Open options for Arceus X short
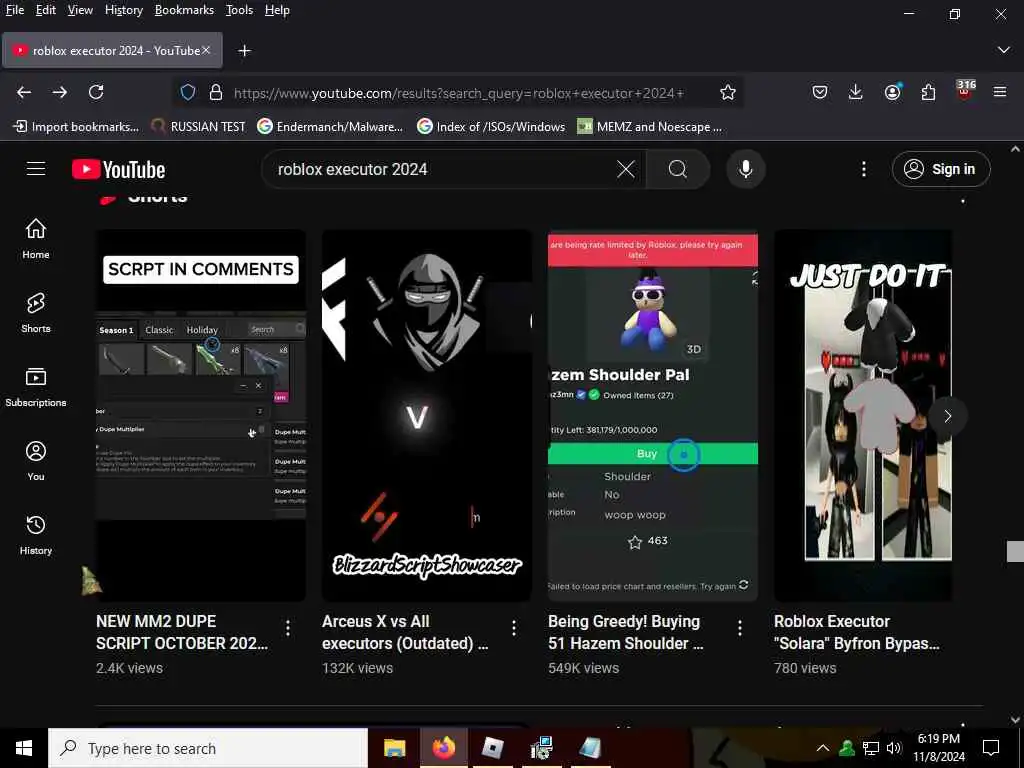Image resolution: width=1024 pixels, height=768 pixels. pyautogui.click(x=514, y=628)
